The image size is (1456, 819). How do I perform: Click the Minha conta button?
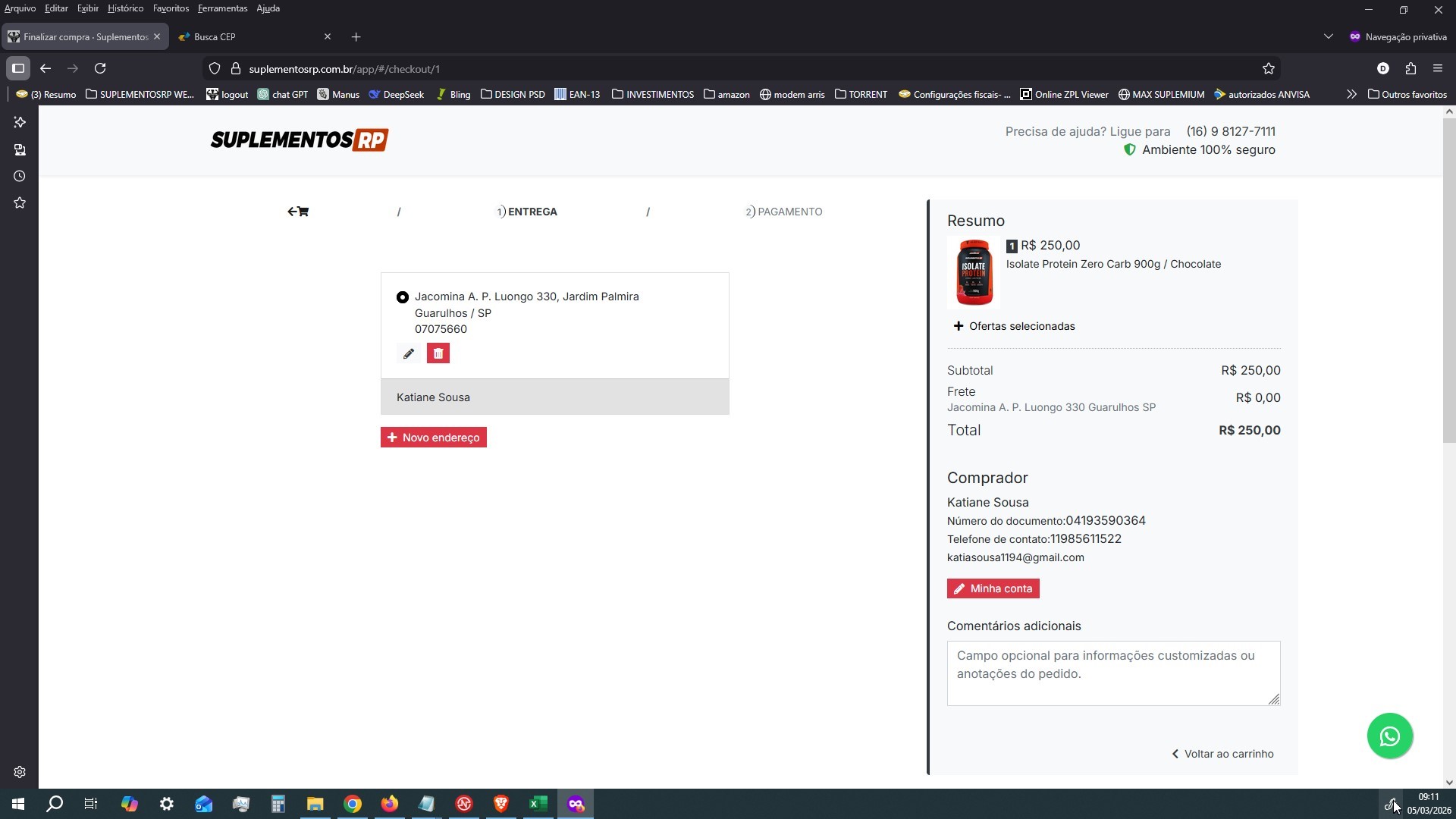(x=993, y=588)
